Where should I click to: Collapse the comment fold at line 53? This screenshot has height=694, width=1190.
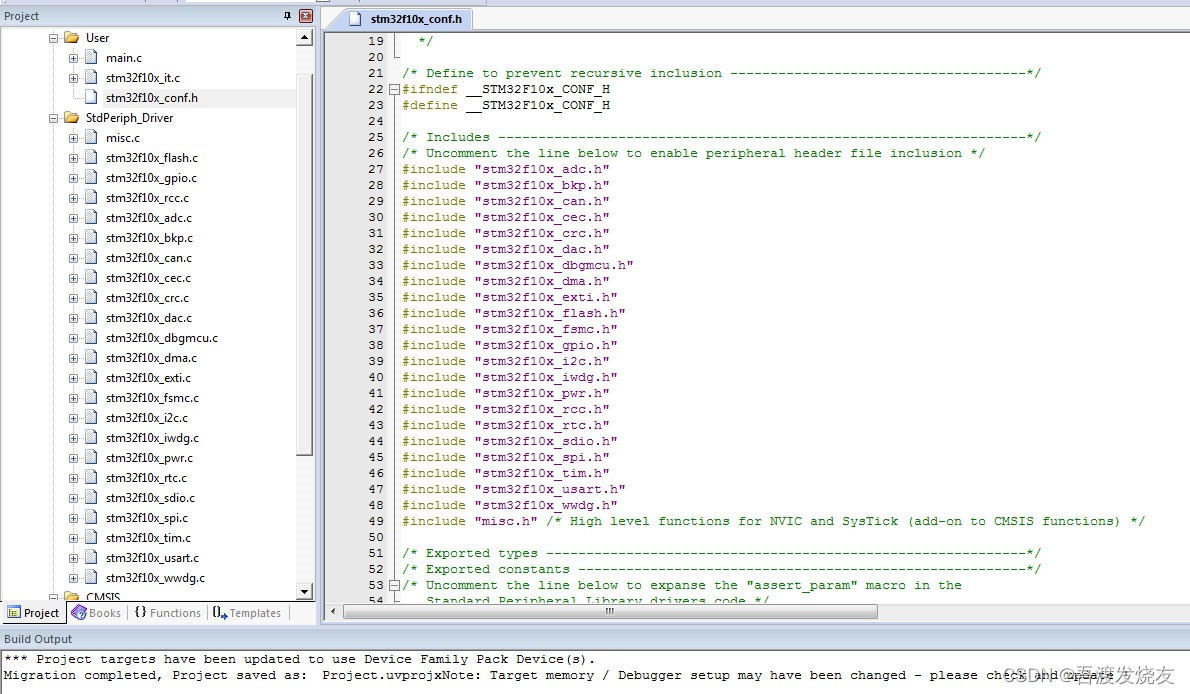tap(394, 585)
